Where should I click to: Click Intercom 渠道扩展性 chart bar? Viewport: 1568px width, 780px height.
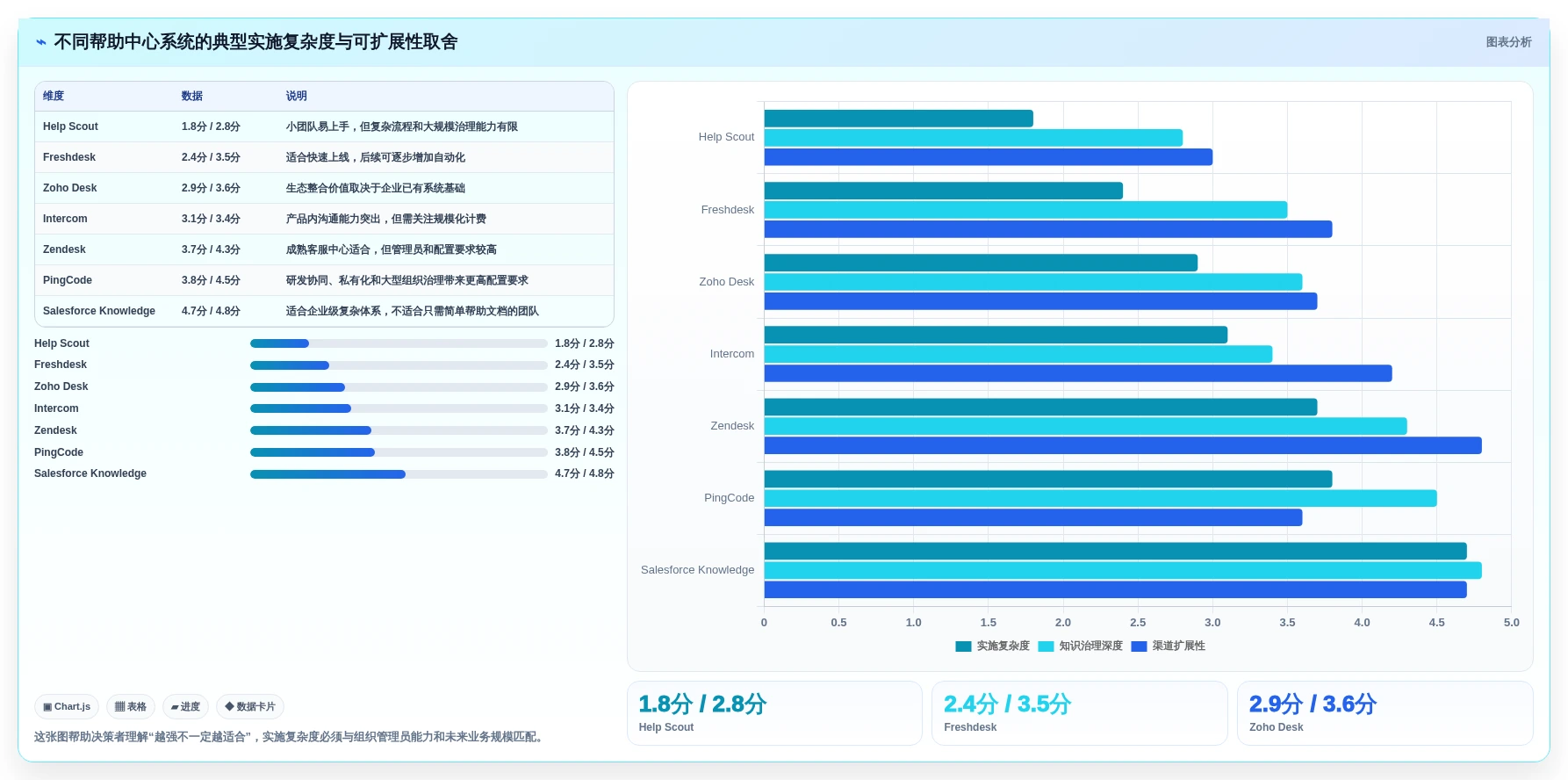pos(1078,373)
